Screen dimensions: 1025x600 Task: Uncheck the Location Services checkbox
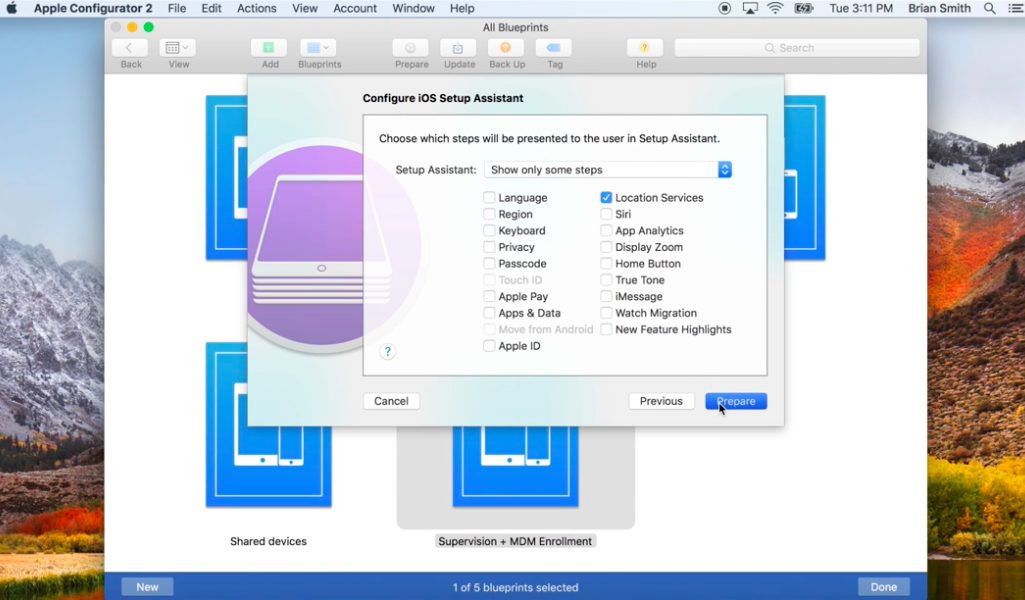tap(606, 197)
